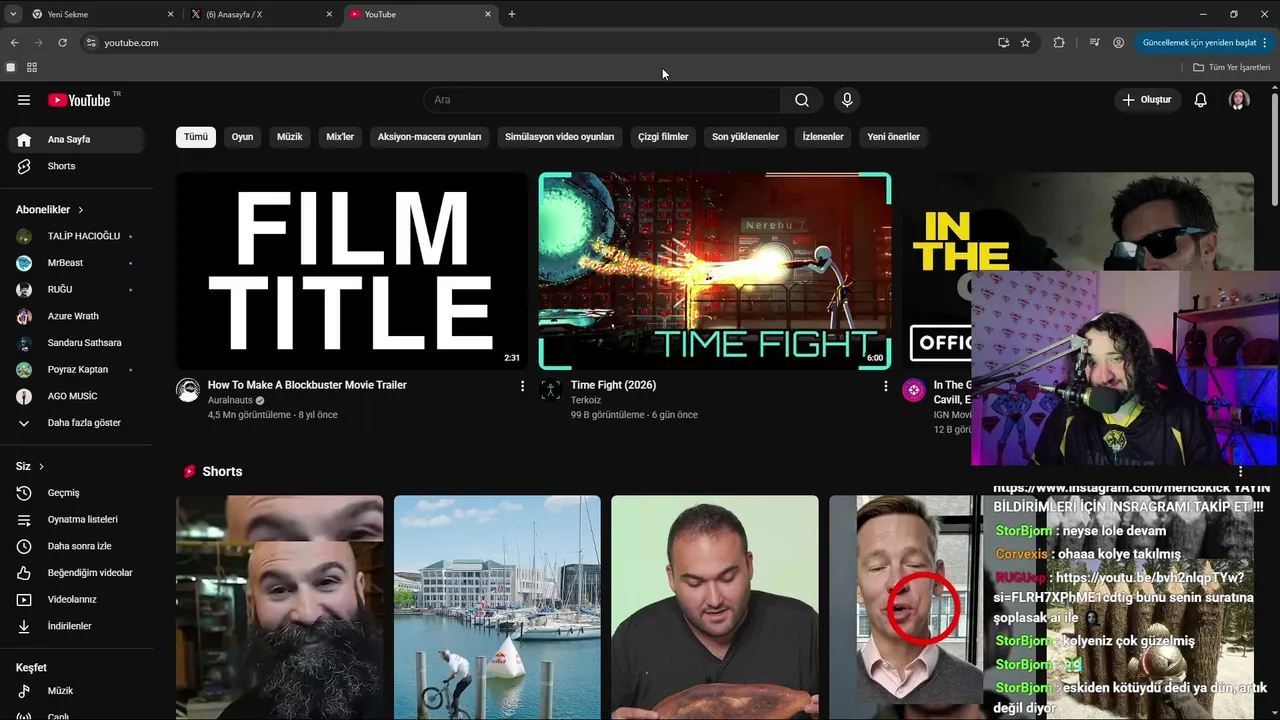Click the Terkoiz channel avatar

(x=551, y=390)
